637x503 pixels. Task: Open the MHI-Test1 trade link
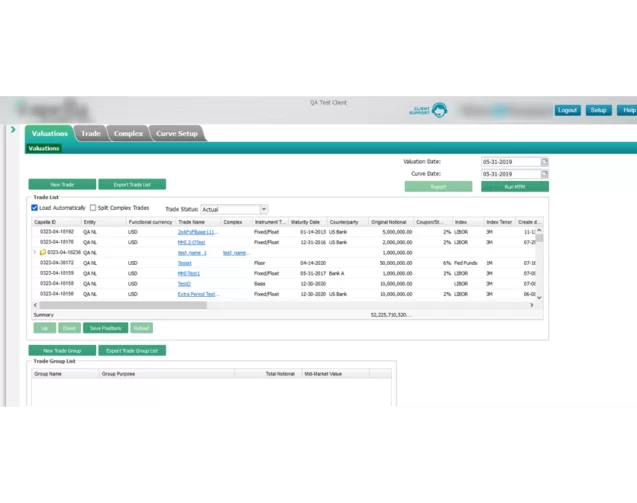(x=189, y=273)
